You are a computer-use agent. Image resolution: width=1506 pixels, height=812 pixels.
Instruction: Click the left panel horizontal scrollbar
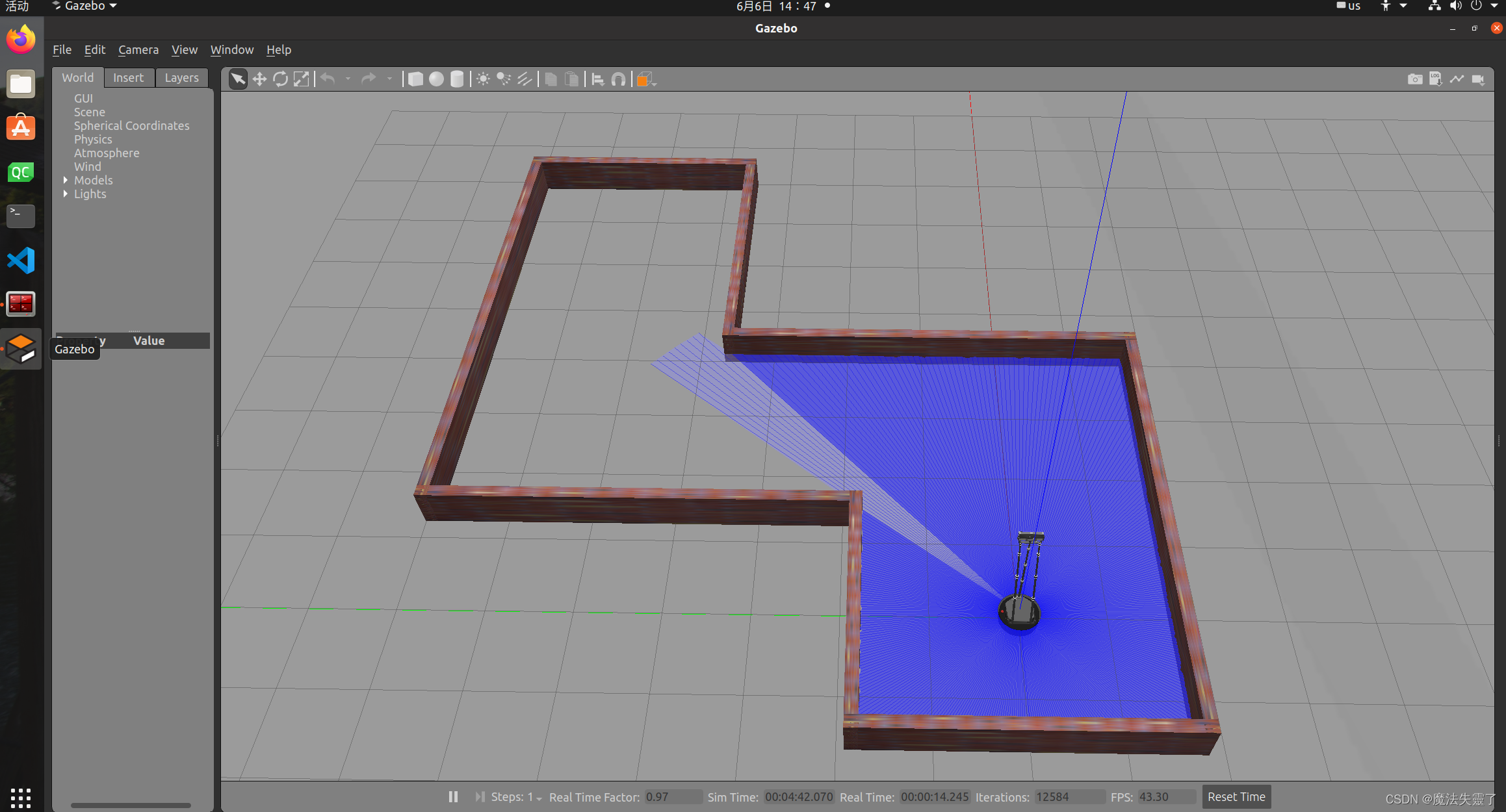click(131, 805)
